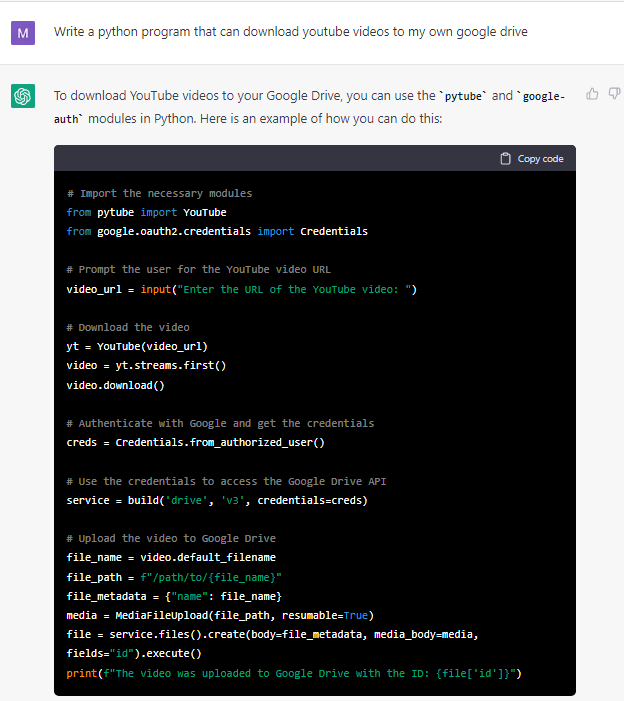The height and width of the screenshot is (701, 624).
Task: Click the inline code word google-auth
Action: (x=309, y=108)
